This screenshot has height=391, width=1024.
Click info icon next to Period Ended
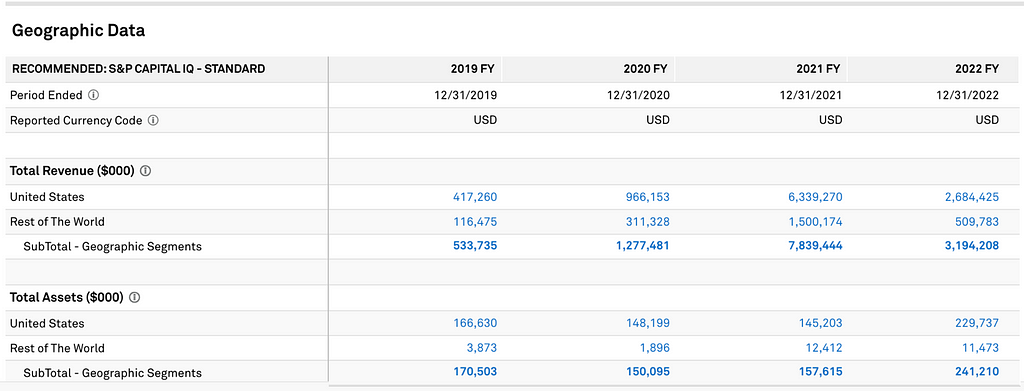[93, 95]
